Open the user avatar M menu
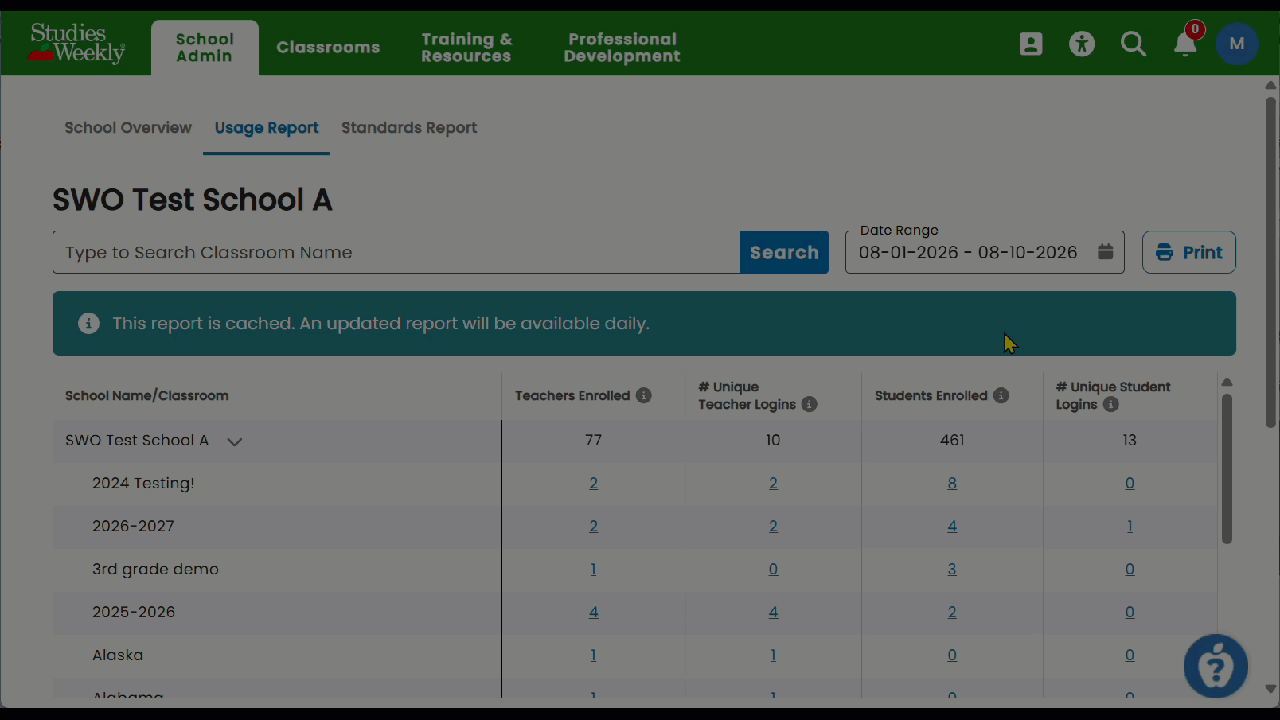The image size is (1280, 720). tap(1237, 44)
